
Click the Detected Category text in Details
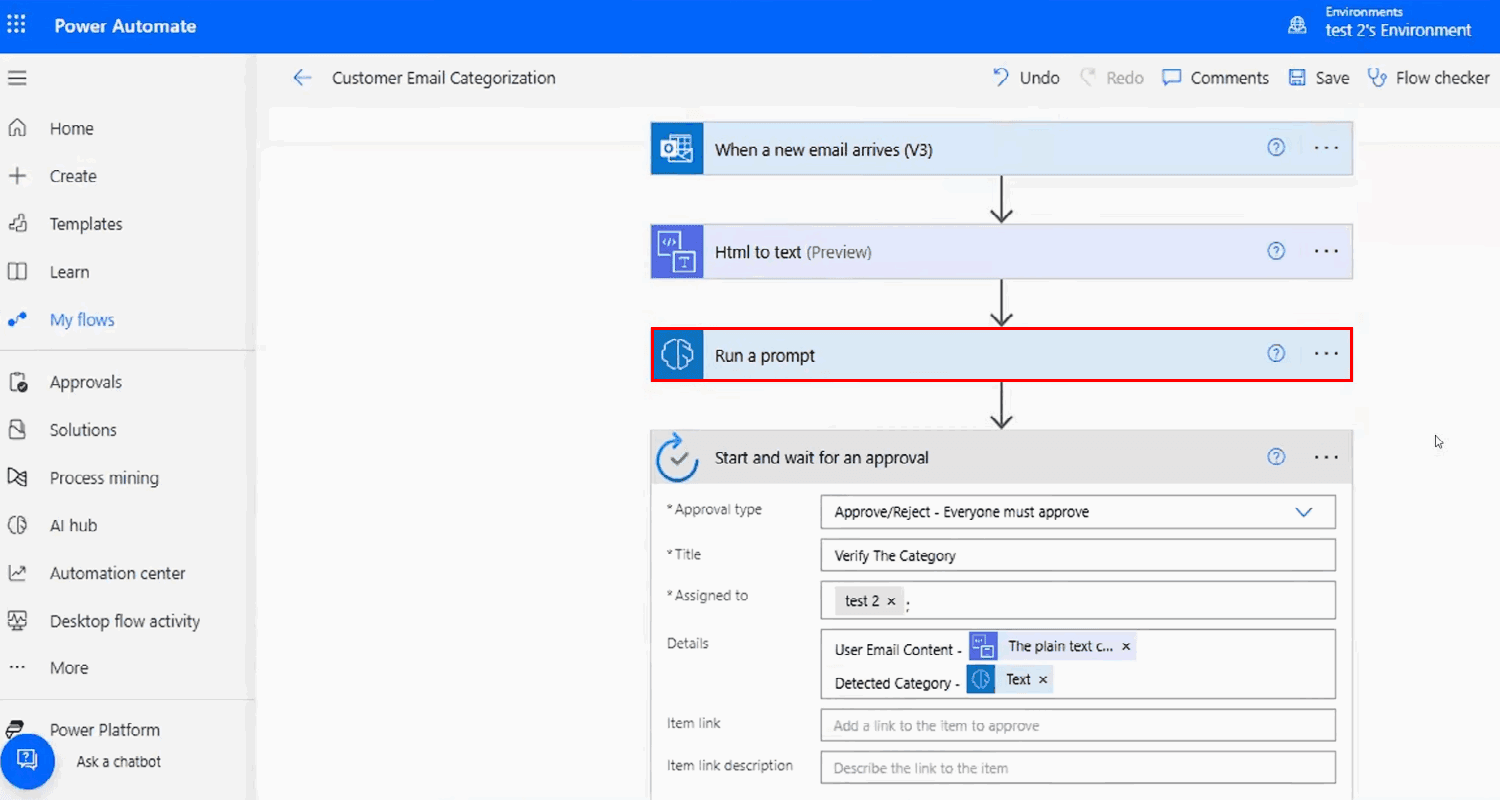click(x=896, y=683)
